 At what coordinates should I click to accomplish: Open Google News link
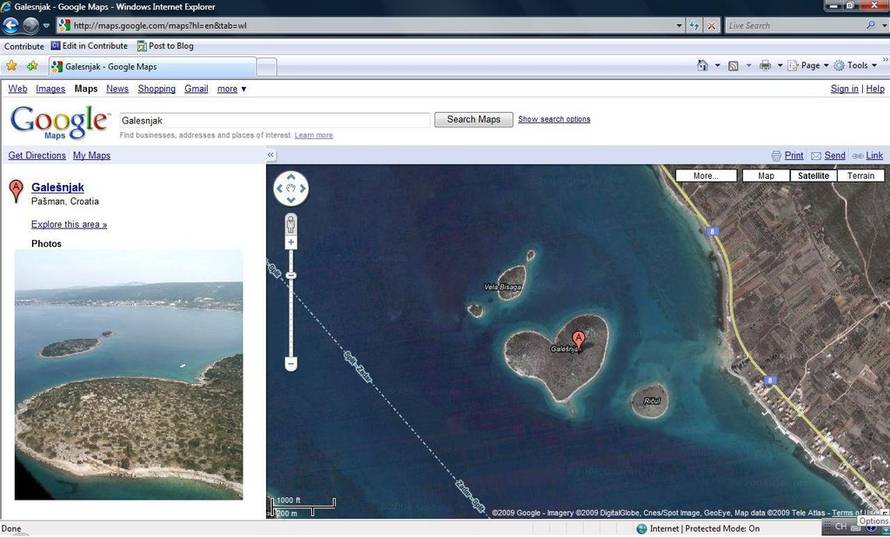tap(117, 89)
